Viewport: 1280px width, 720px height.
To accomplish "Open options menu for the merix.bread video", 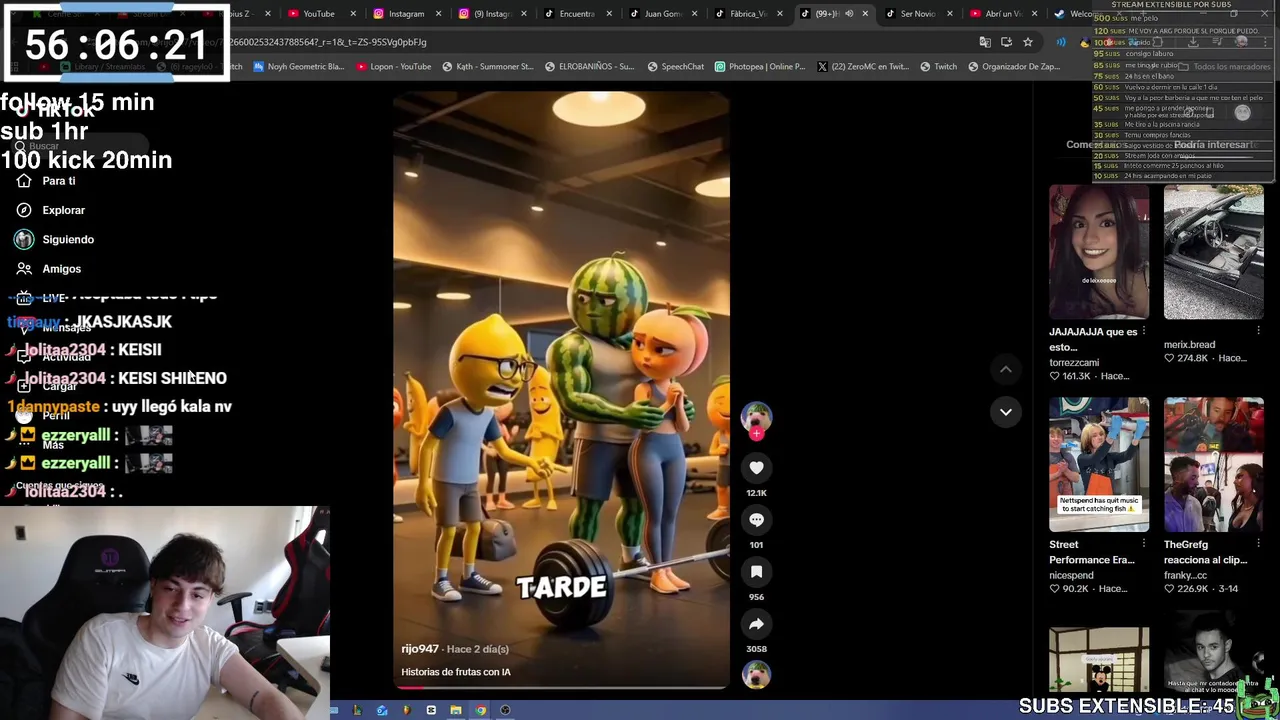I will [x=1258, y=331].
